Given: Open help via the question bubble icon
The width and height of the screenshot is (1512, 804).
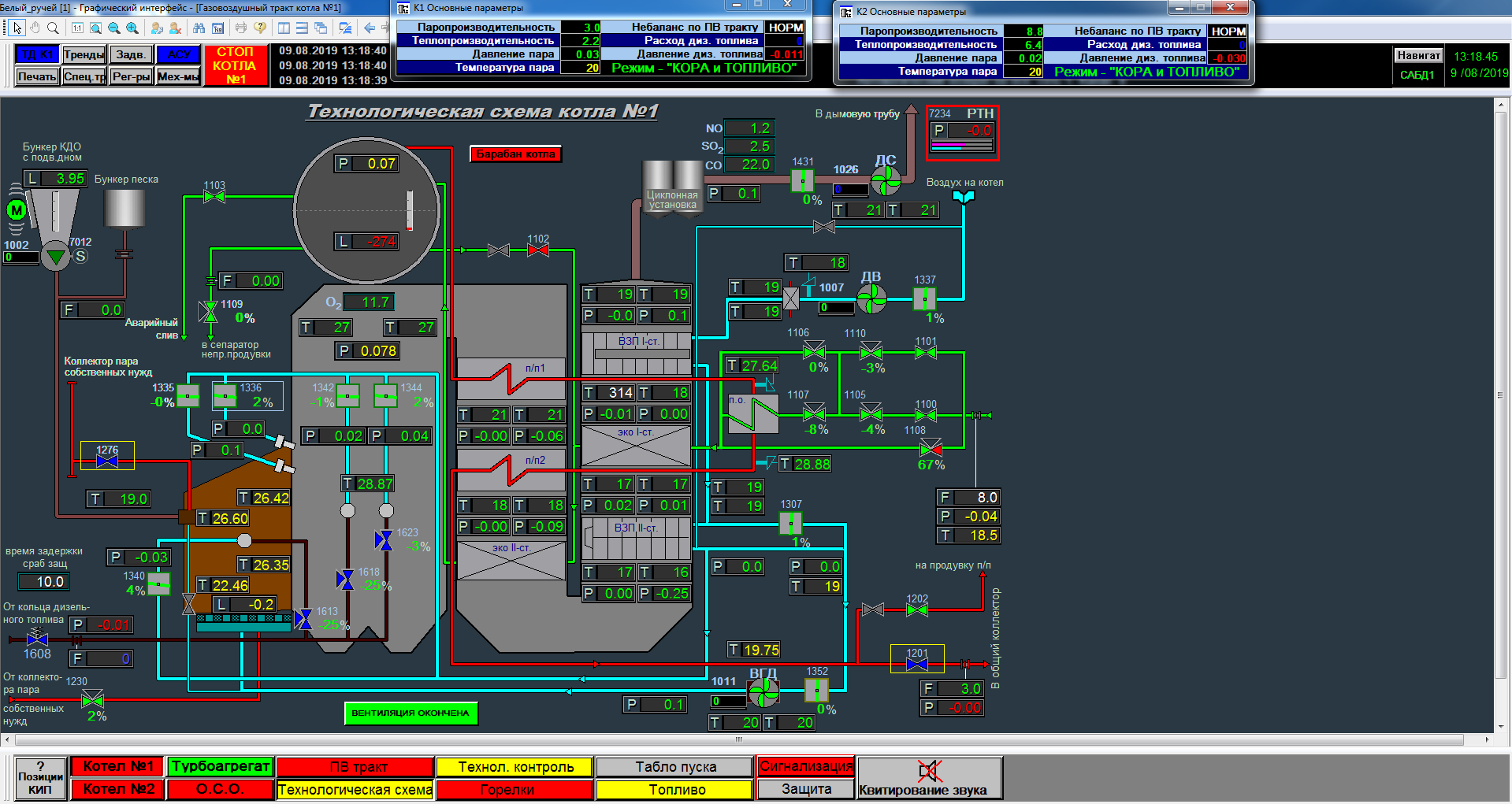Looking at the screenshot, I should tap(260, 28).
